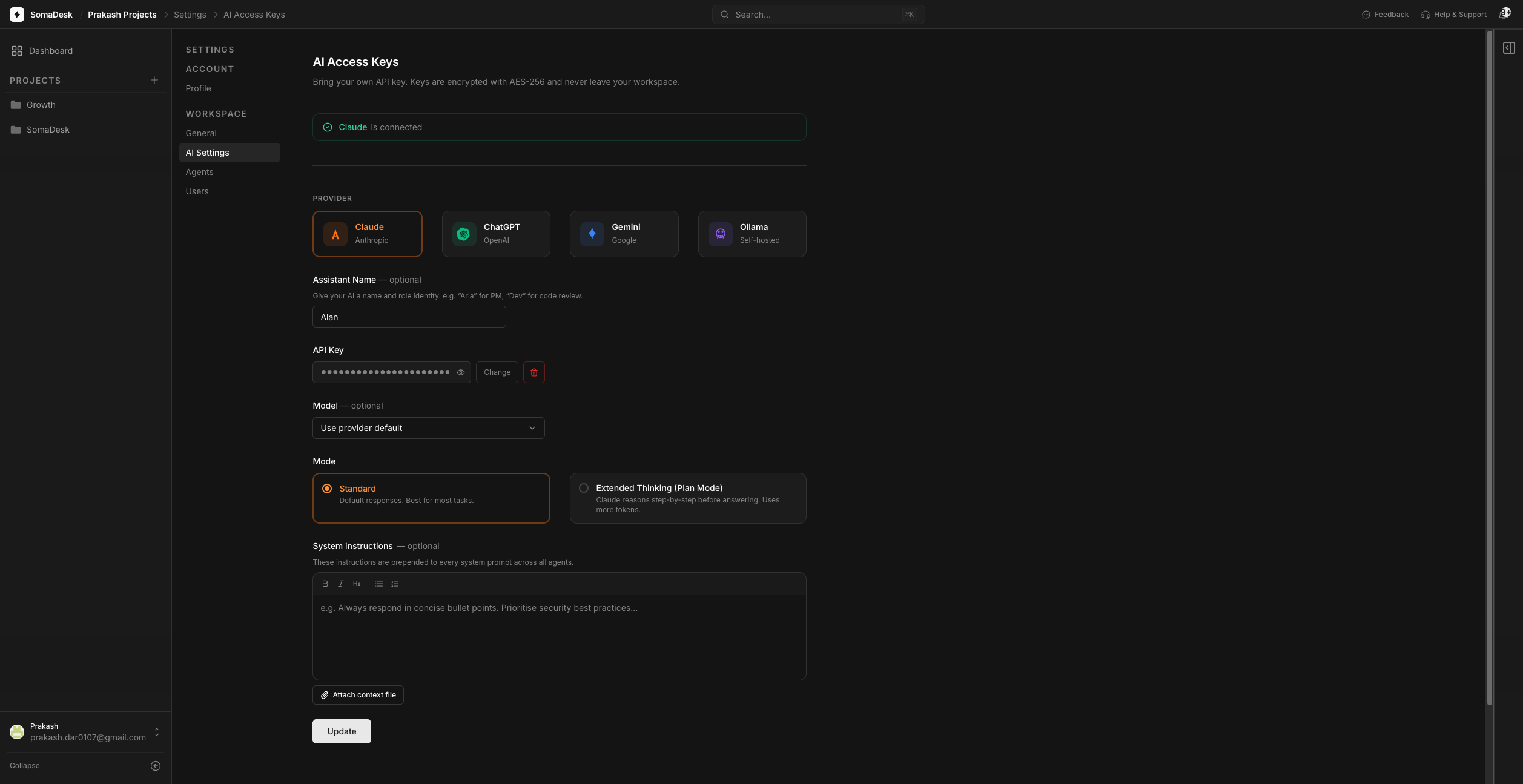The height and width of the screenshot is (784, 1523).
Task: Open Profile settings
Action: pos(199,88)
